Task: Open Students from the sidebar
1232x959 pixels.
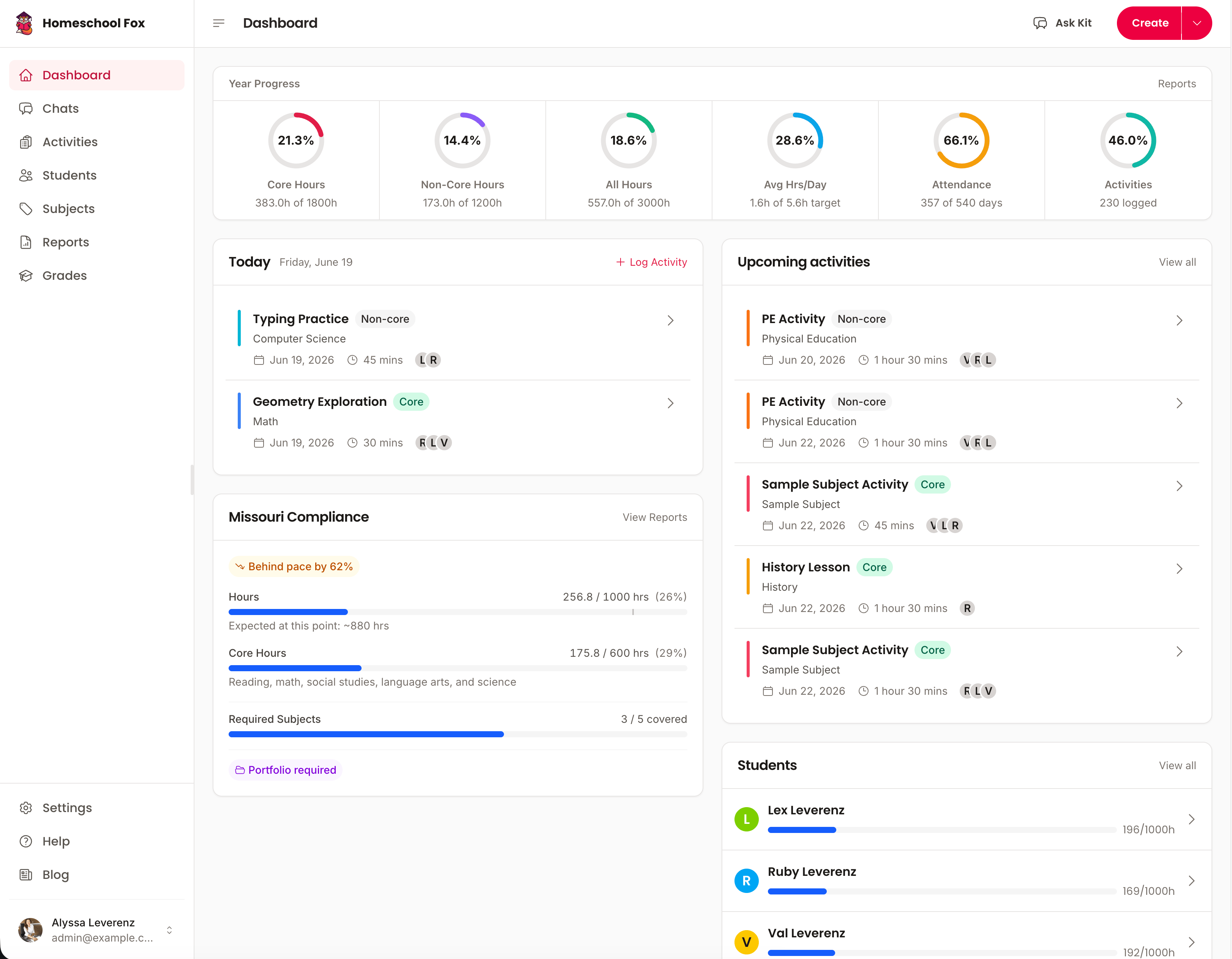Action: tap(96, 175)
